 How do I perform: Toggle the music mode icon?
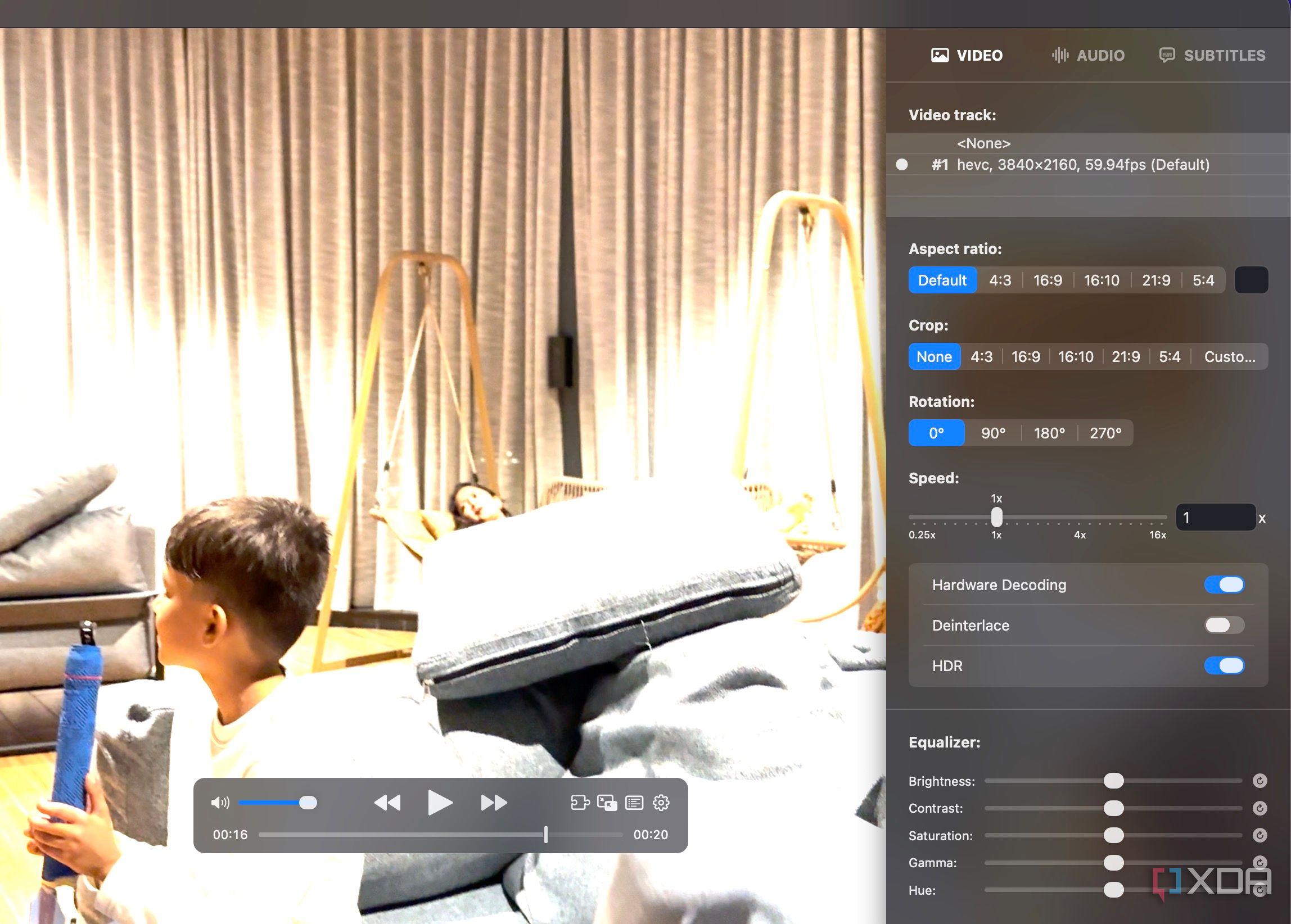pyautogui.click(x=580, y=803)
